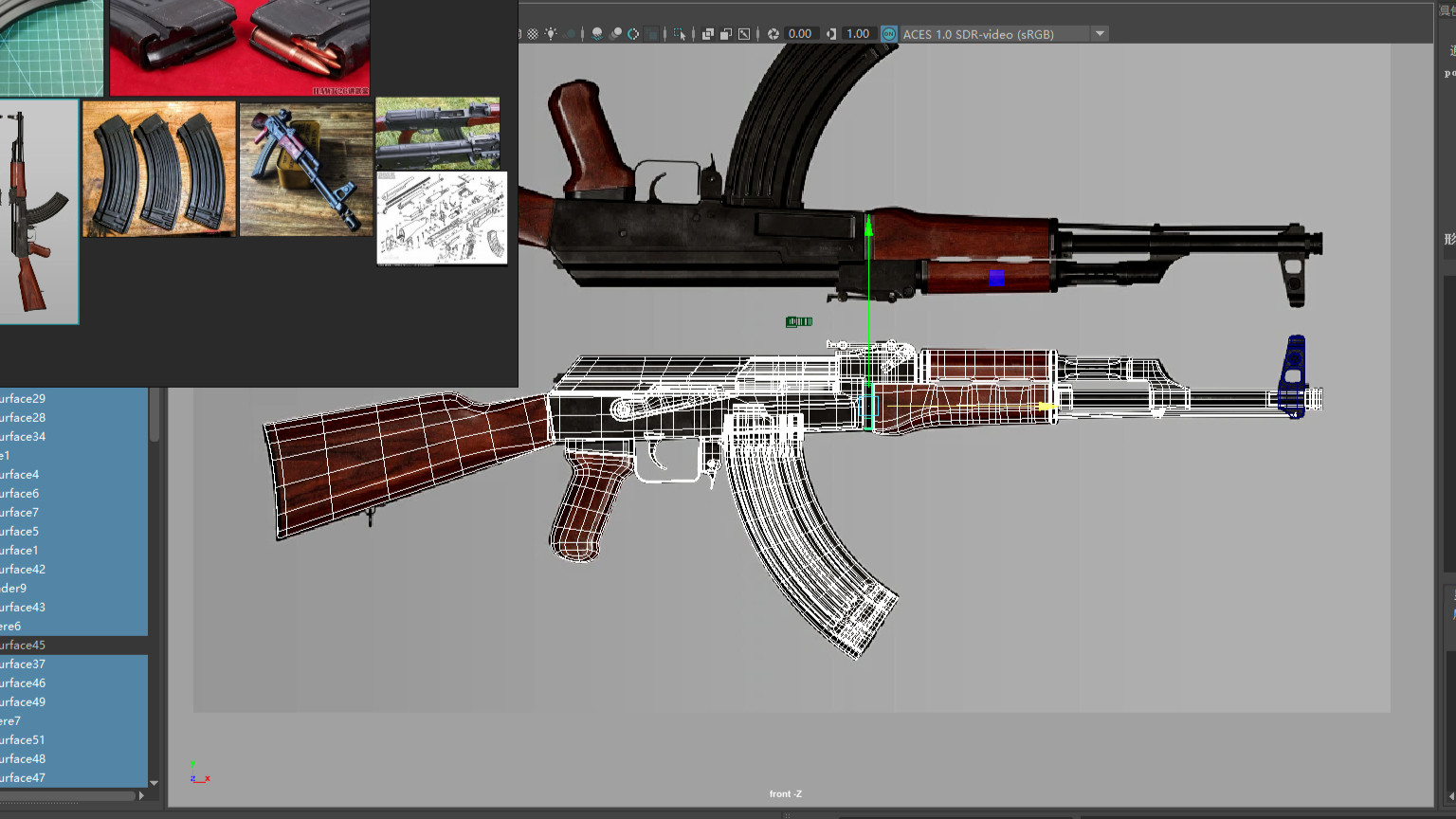Click the gamma value field showing 1.00
This screenshot has height=819, width=1456.
[858, 34]
